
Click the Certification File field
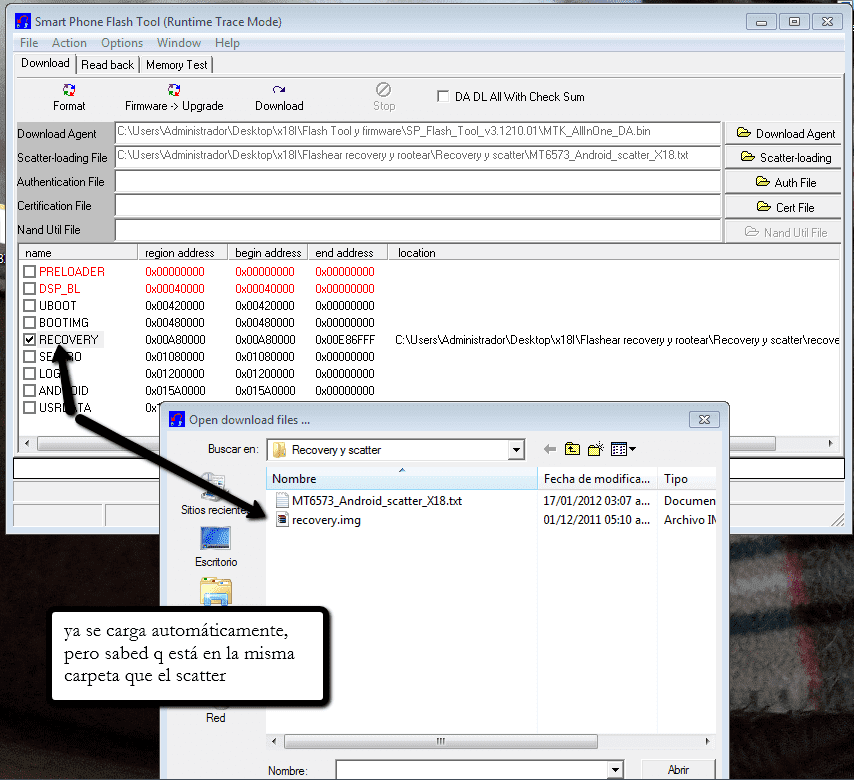coord(418,205)
